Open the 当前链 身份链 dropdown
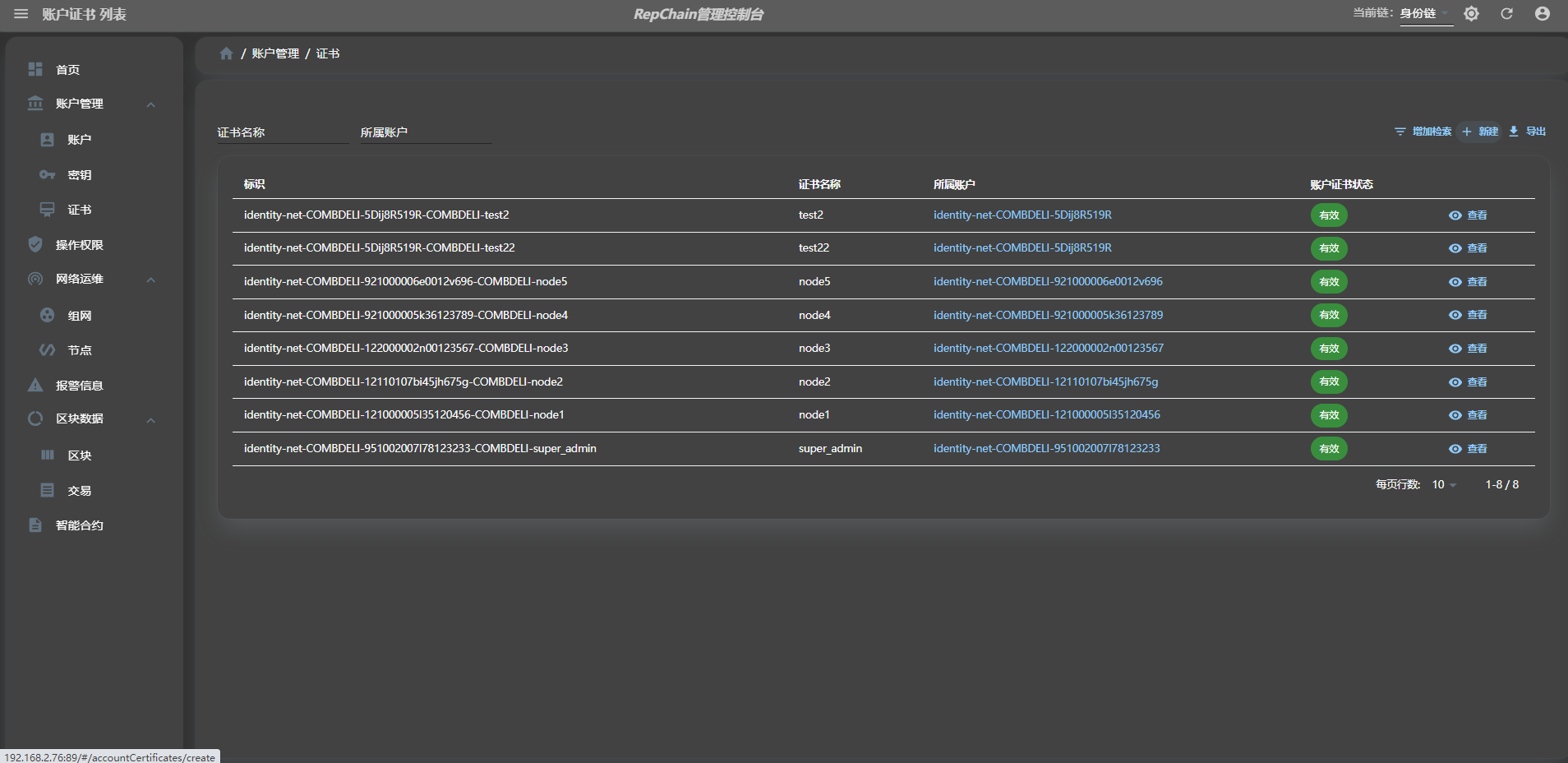This screenshot has height=763, width=1568. (x=1427, y=14)
